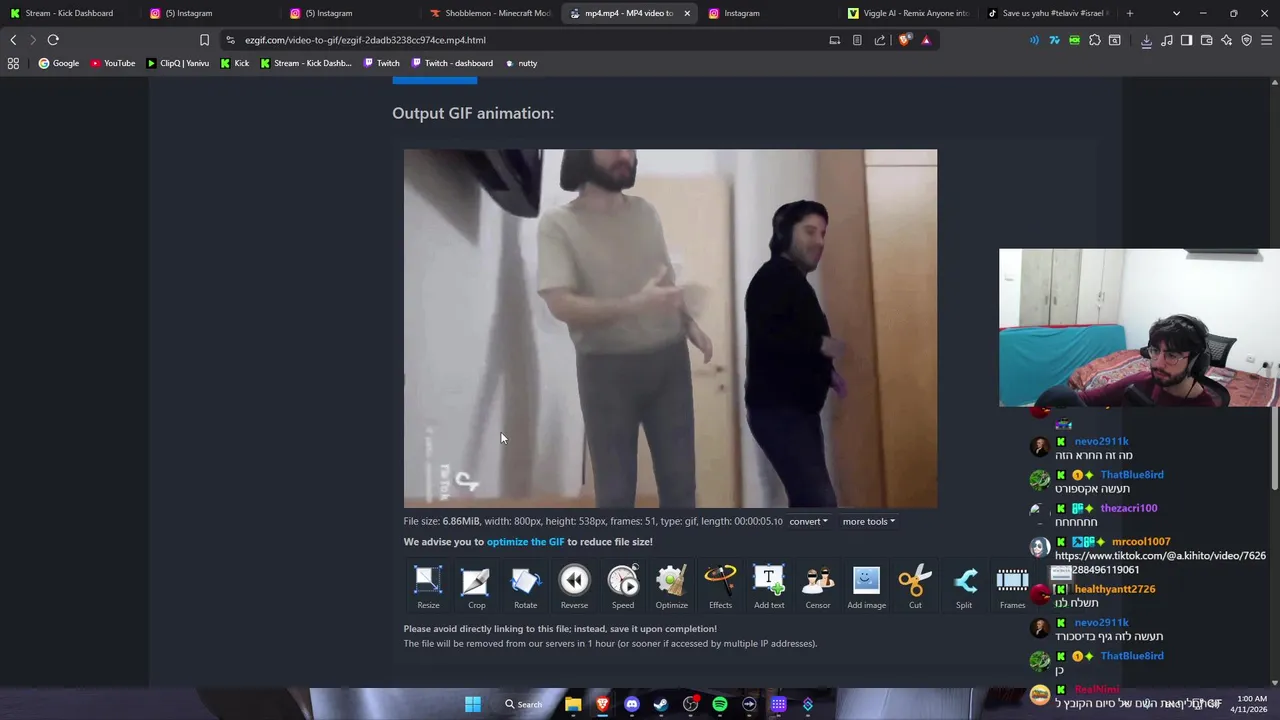Click chat username nevo2911k above 'מה זה החרא הזה'
The height and width of the screenshot is (720, 1280).
point(1101,441)
